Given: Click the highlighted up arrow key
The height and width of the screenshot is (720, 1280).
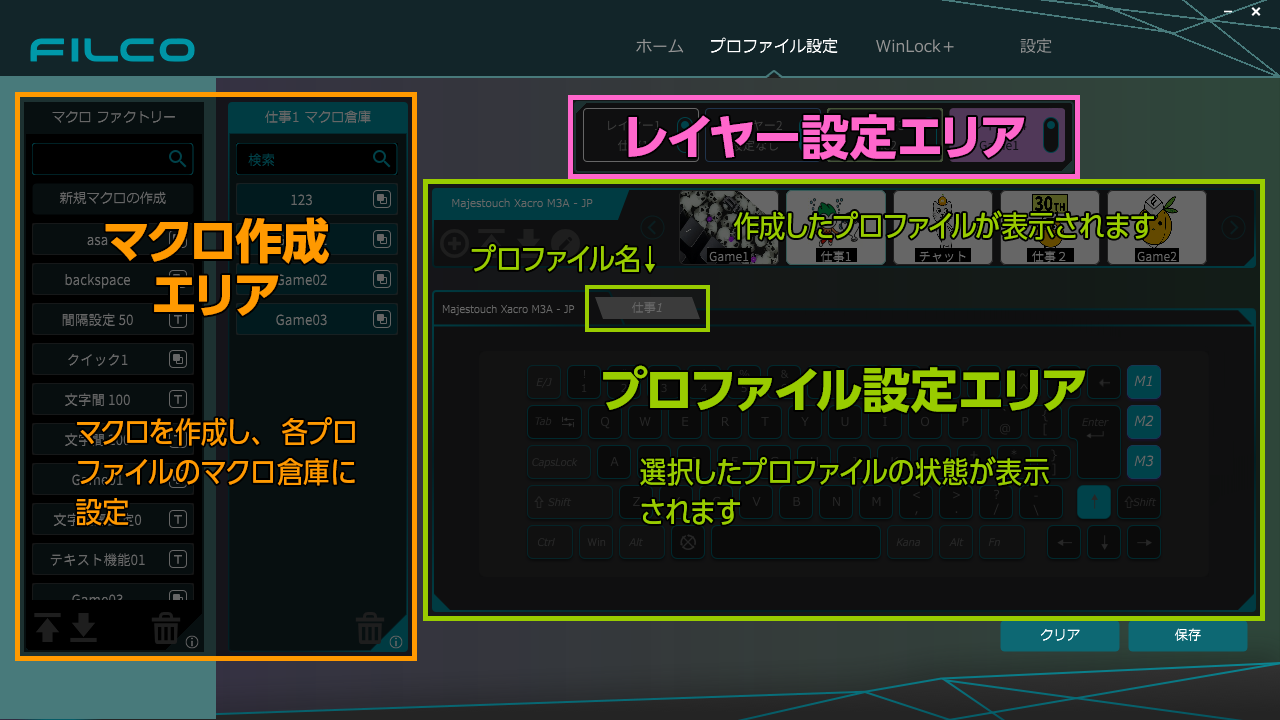Looking at the screenshot, I should pyautogui.click(x=1093, y=502).
